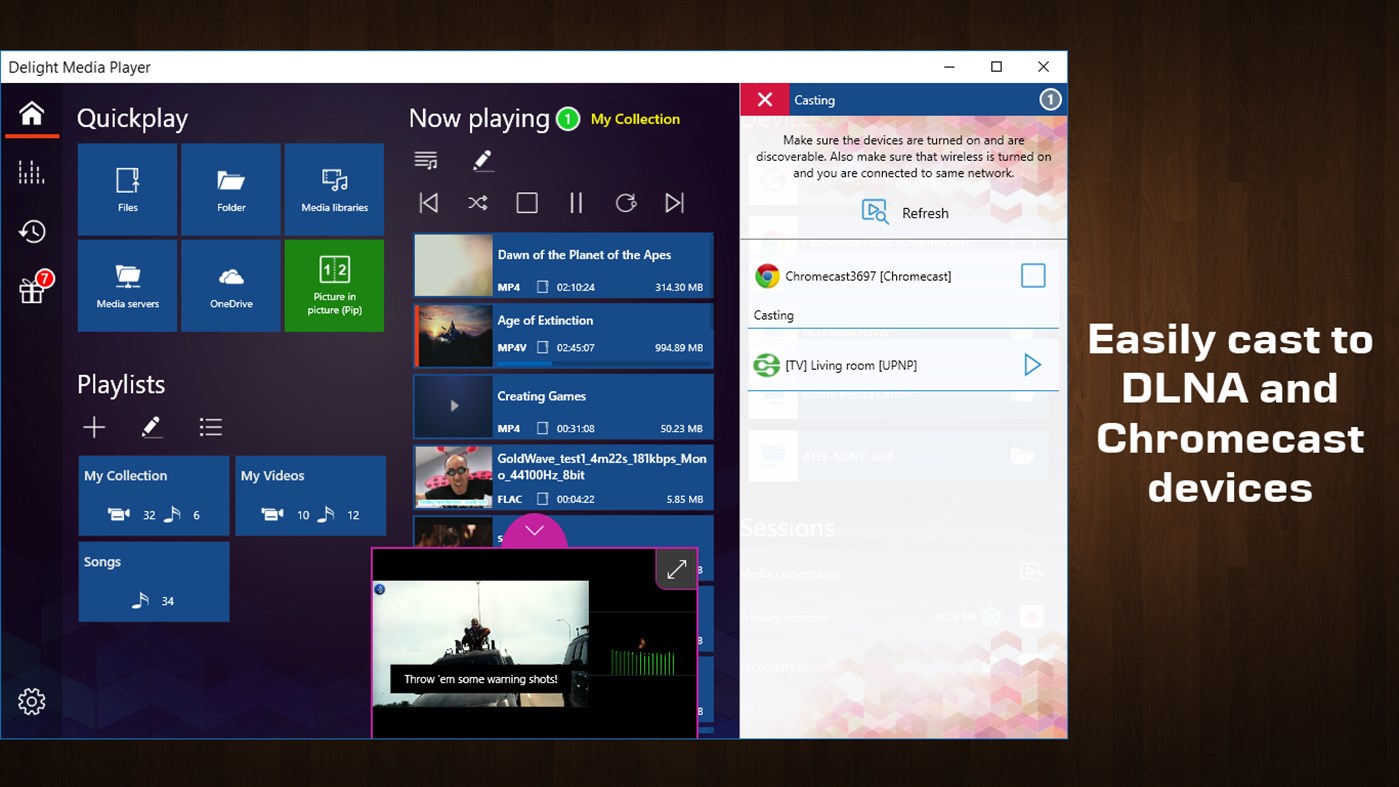This screenshot has width=1399, height=787.
Task: Open playback history using the clock icon
Action: click(x=31, y=231)
